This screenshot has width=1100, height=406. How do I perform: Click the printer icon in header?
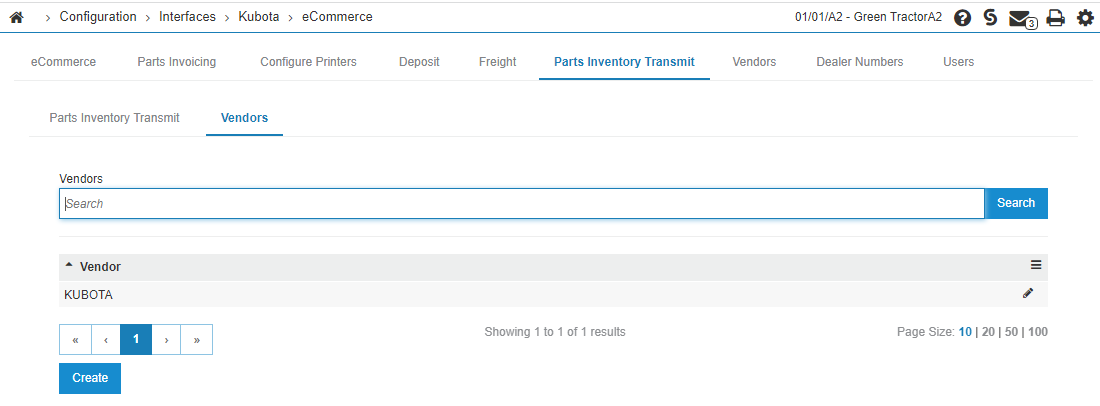tap(1055, 18)
